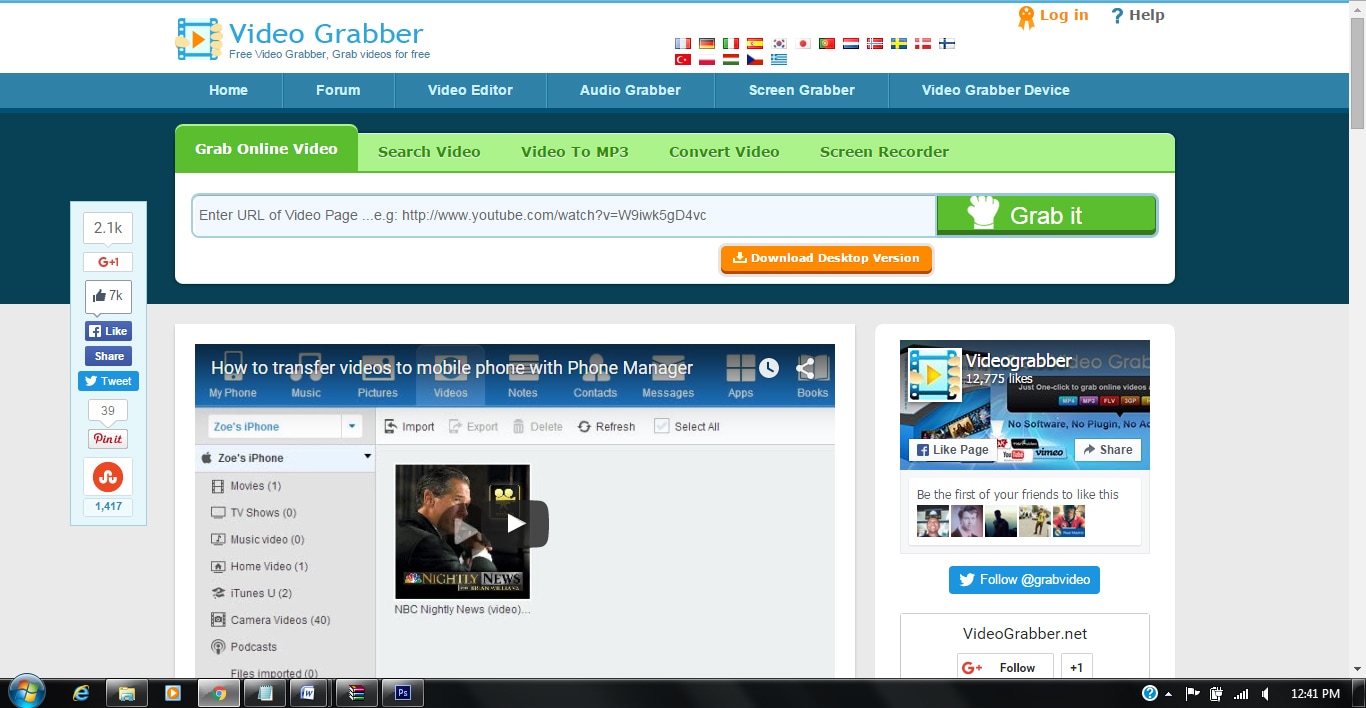Click the +1 button beside Follow

point(1076,668)
